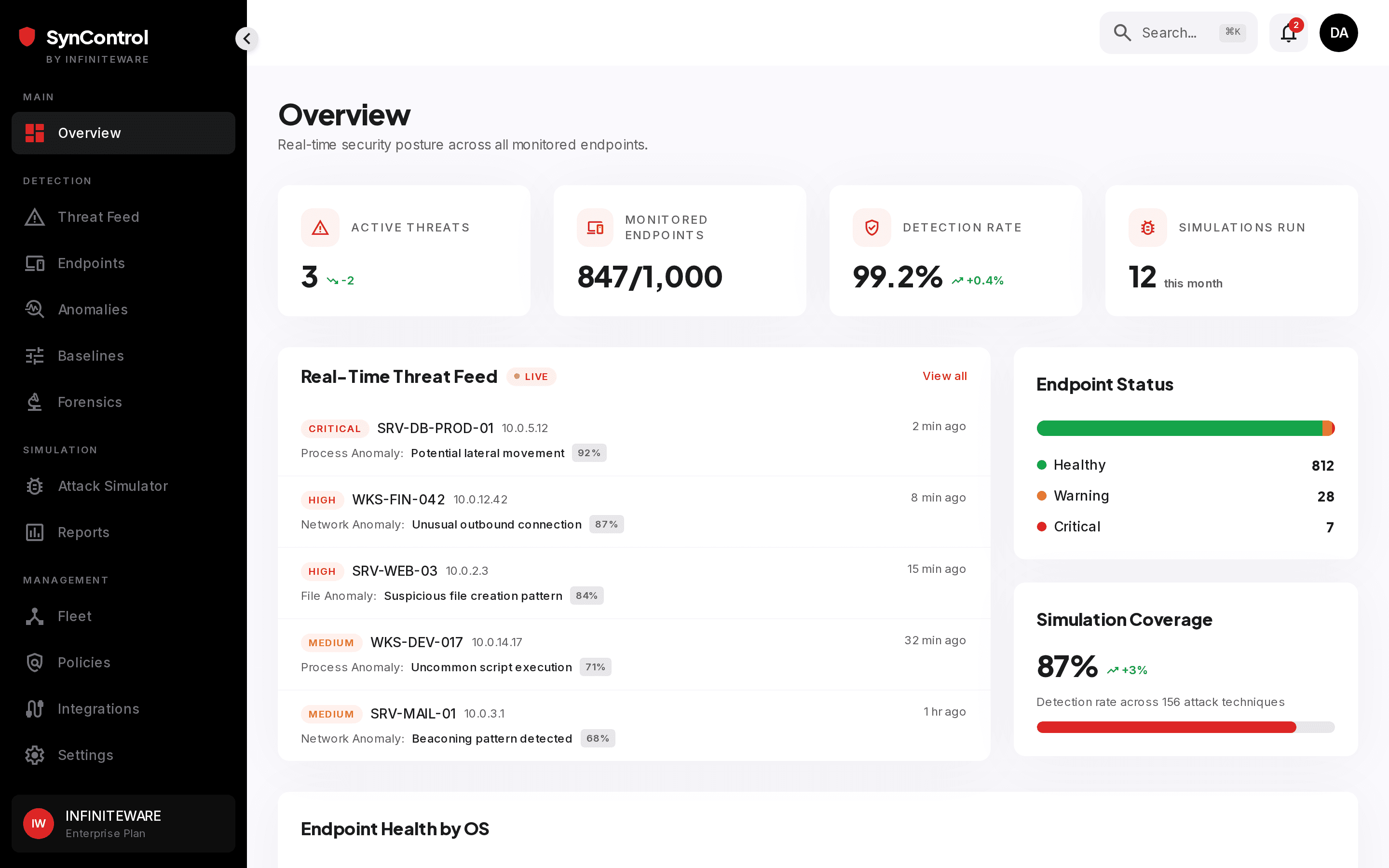Click the 87% confidence tag on WKS-FIN-042
Screen dimensions: 1389x868
(x=606, y=524)
